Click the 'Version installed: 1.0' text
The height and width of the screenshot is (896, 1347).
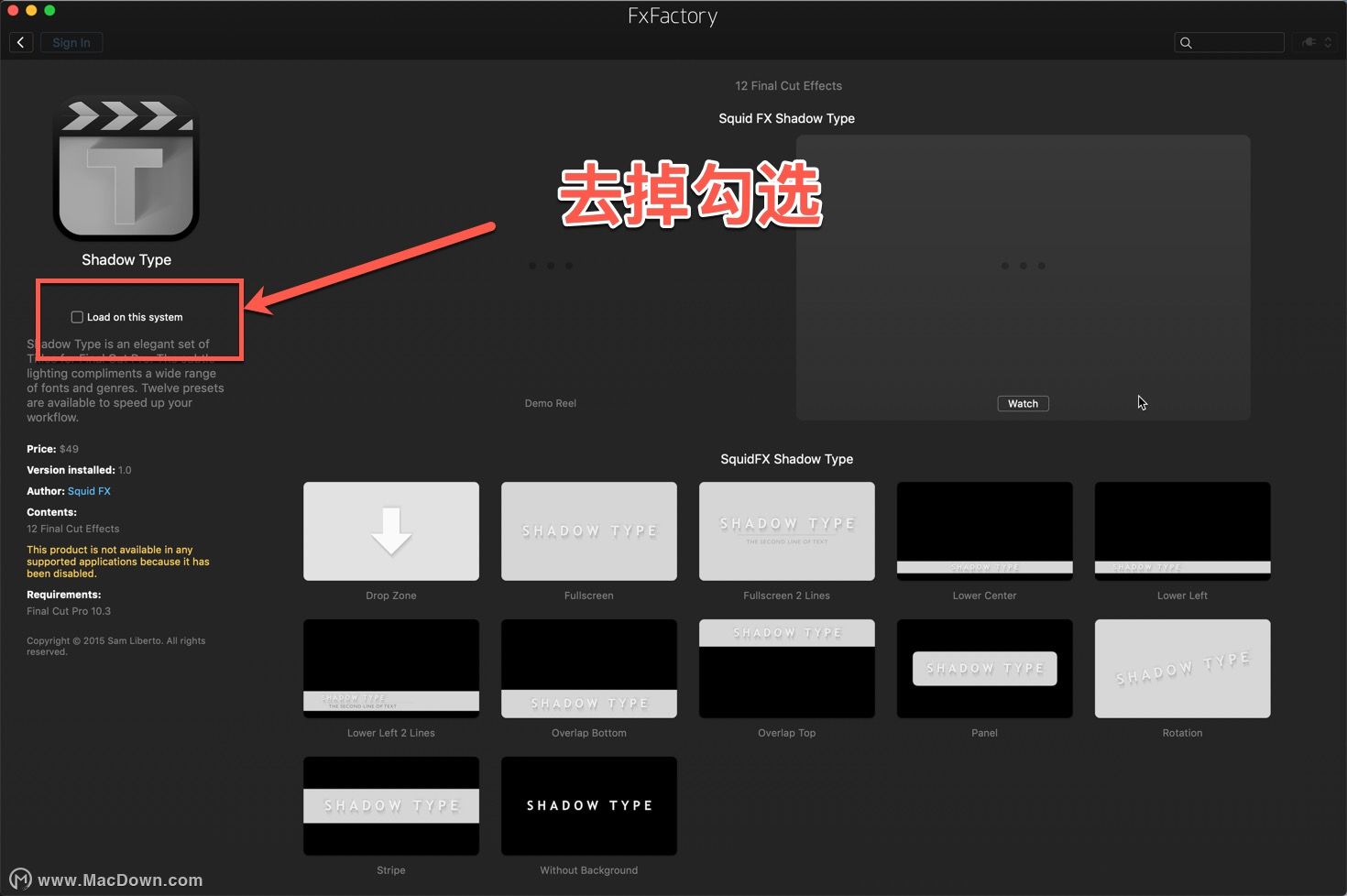click(79, 470)
